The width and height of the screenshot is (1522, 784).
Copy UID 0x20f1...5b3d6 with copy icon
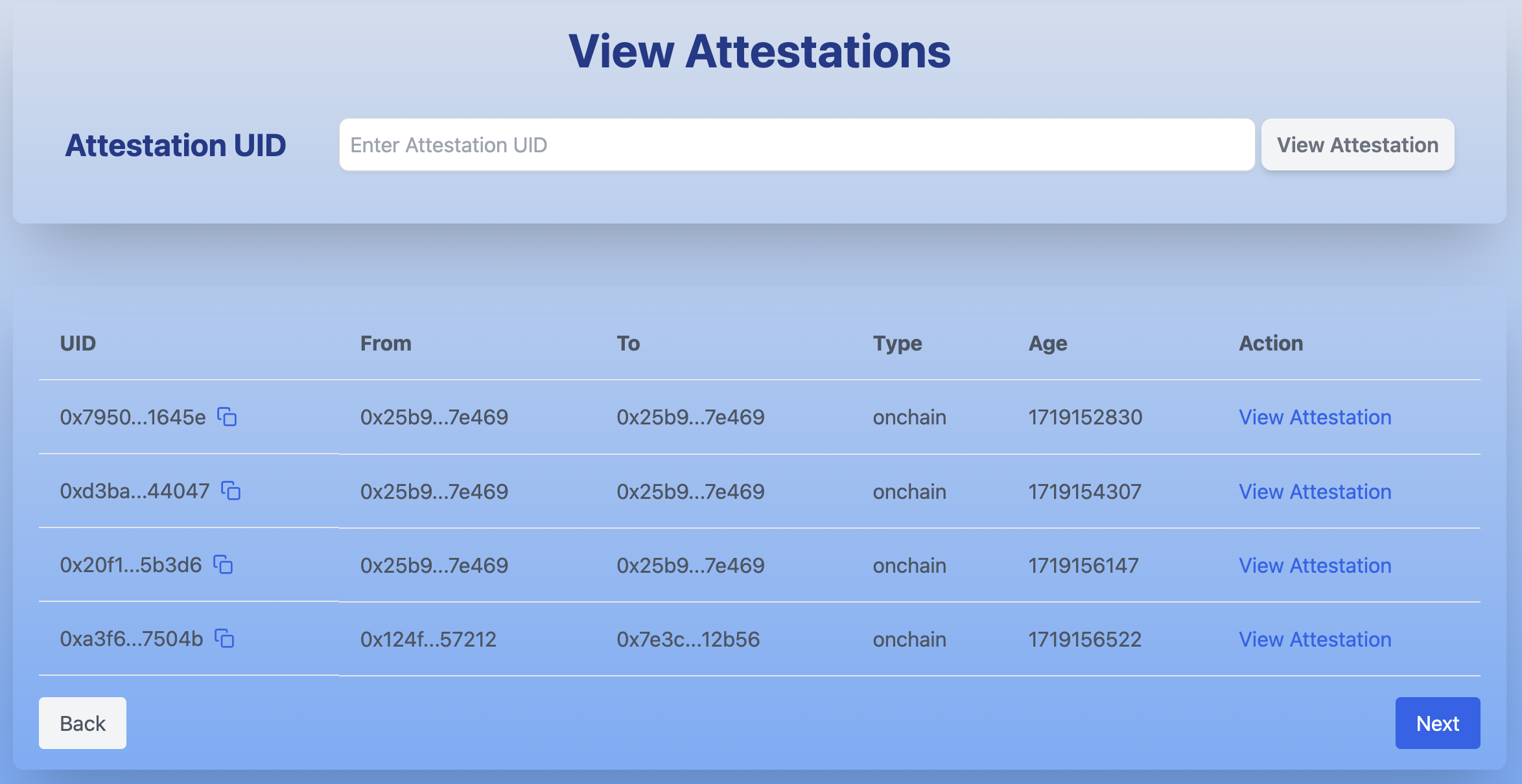[x=223, y=565]
